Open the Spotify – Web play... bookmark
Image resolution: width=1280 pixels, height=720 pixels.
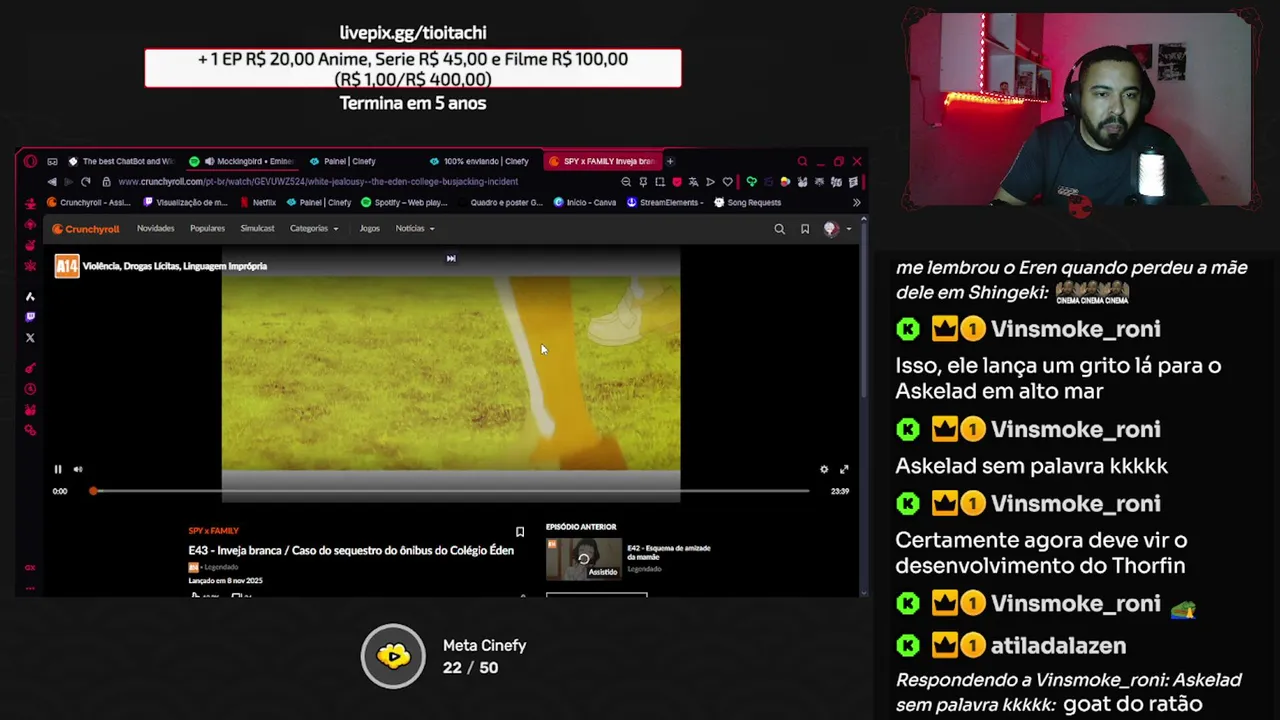404,203
